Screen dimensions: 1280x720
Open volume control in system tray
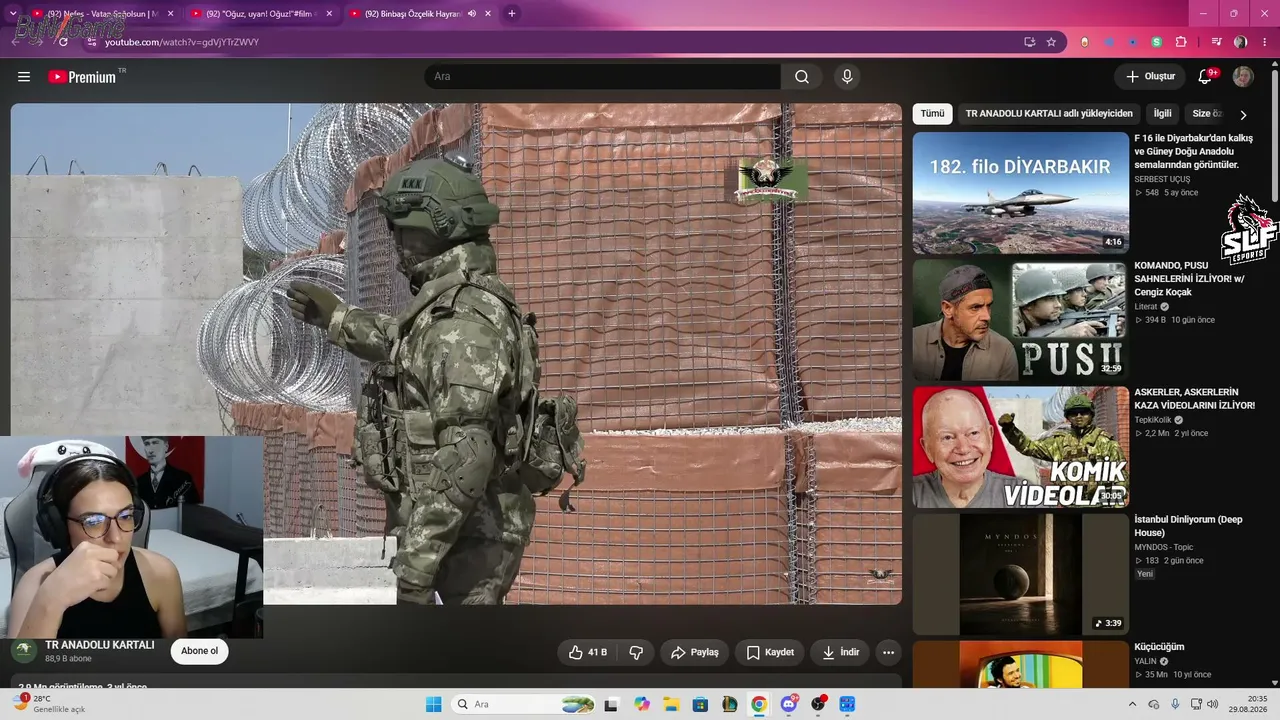pos(1213,704)
